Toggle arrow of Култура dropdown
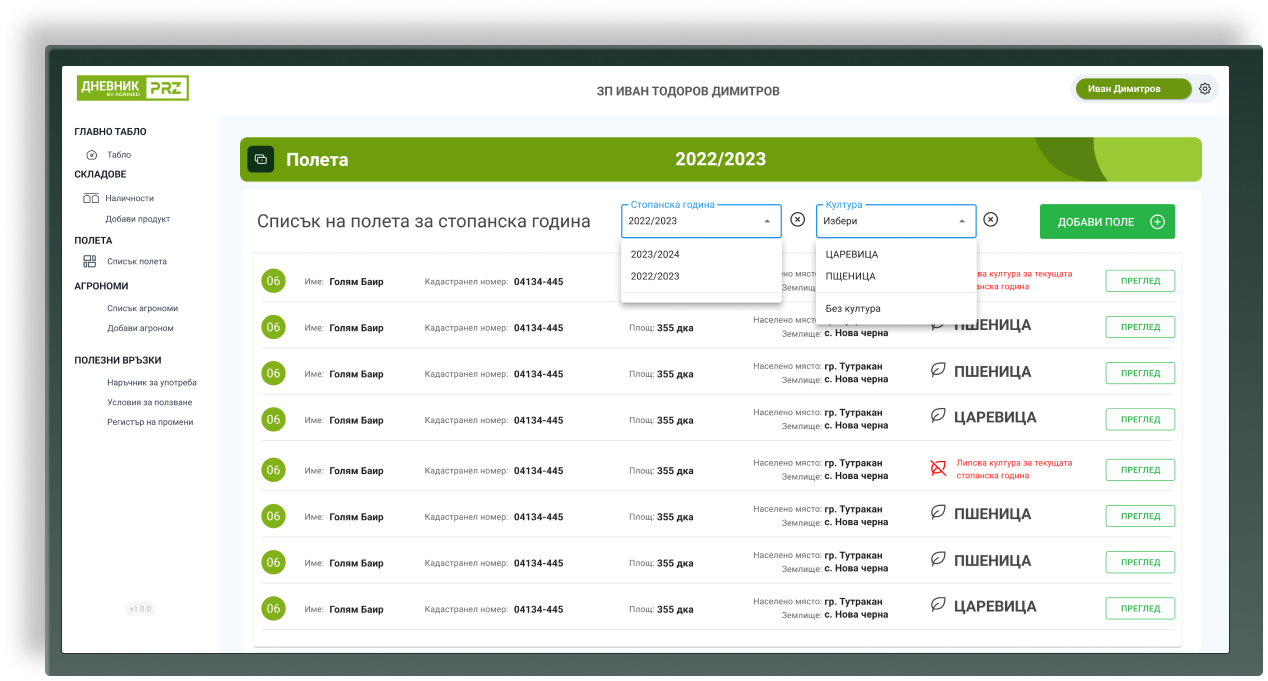The height and width of the screenshot is (681, 1268). pyautogui.click(x=962, y=221)
